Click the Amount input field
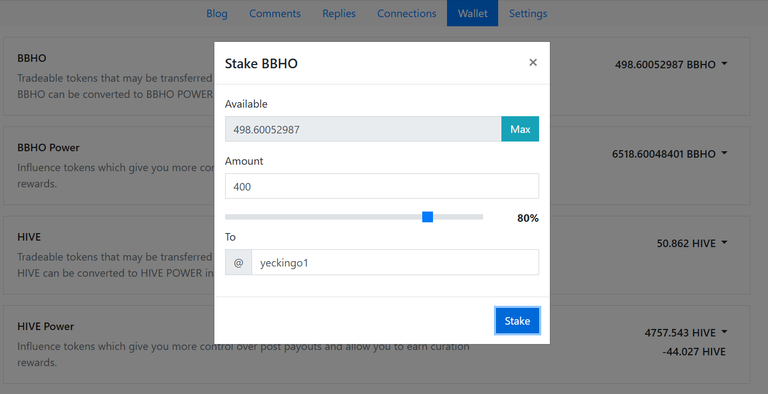The height and width of the screenshot is (394, 768). point(382,186)
